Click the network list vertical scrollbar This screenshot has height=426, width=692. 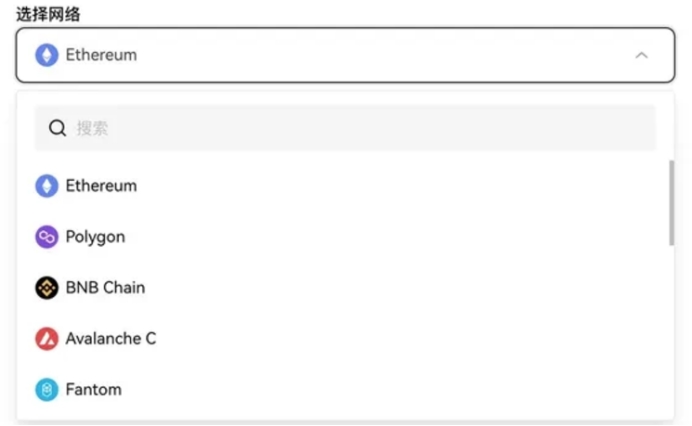click(x=672, y=203)
